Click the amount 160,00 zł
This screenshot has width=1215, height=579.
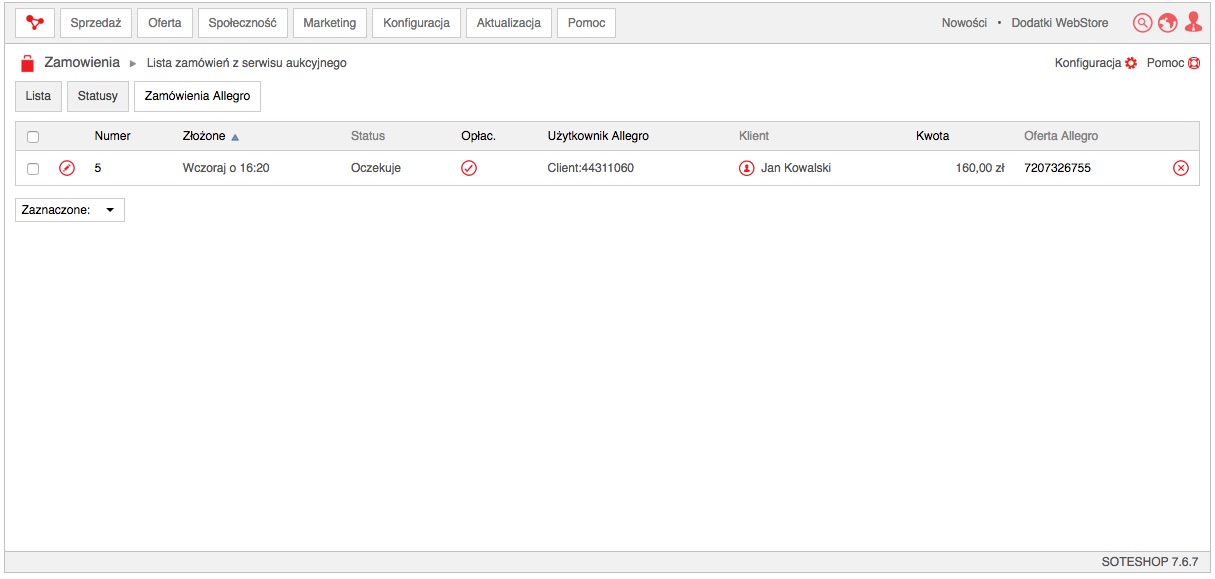[980, 168]
